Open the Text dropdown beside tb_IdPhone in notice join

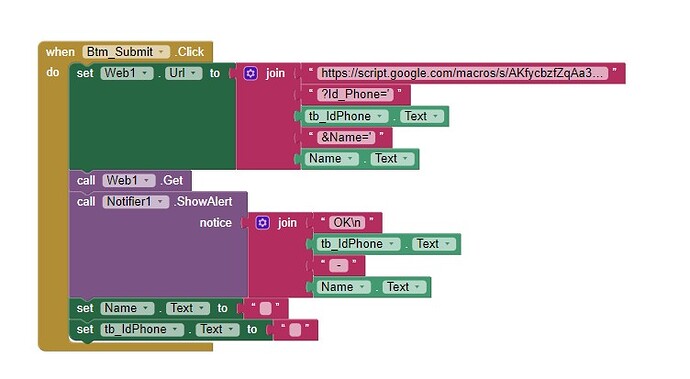click(x=434, y=244)
